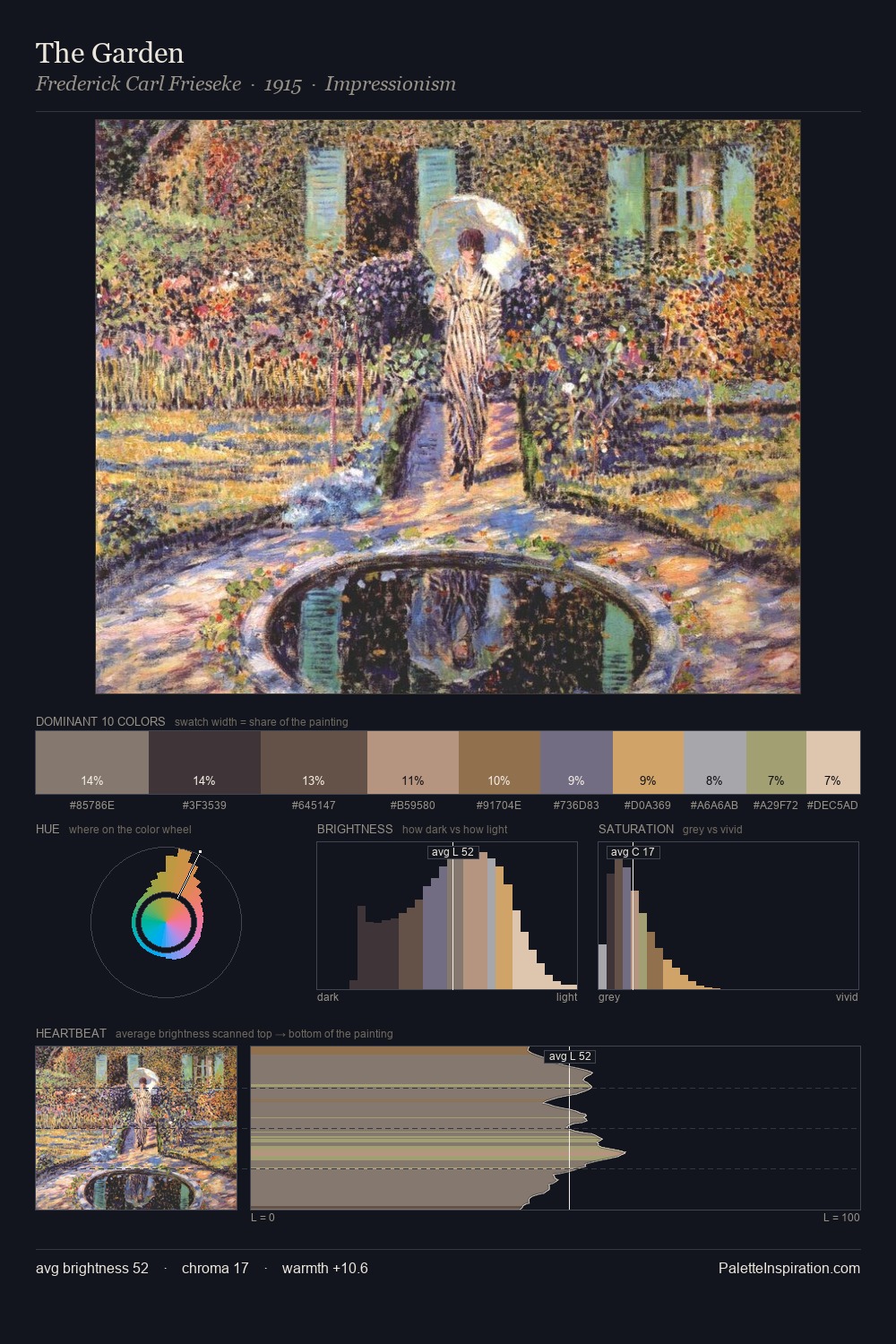The width and height of the screenshot is (896, 1344).
Task: Click the saturation histogram chart
Action: 728,916
